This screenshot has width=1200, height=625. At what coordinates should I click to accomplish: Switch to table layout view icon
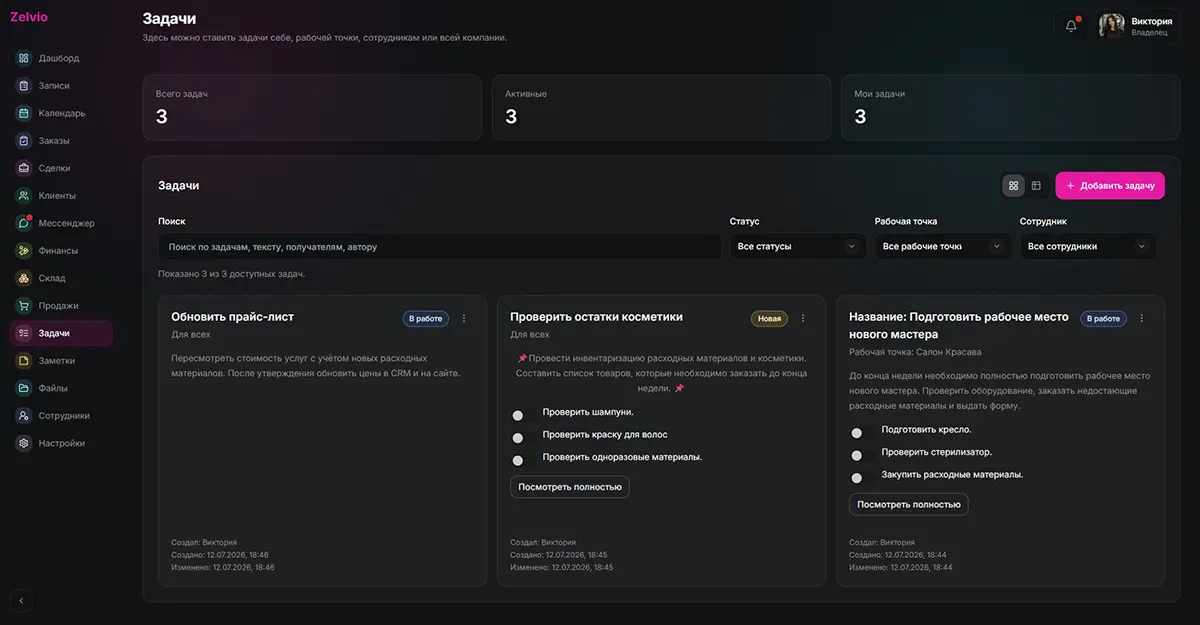pos(1036,185)
